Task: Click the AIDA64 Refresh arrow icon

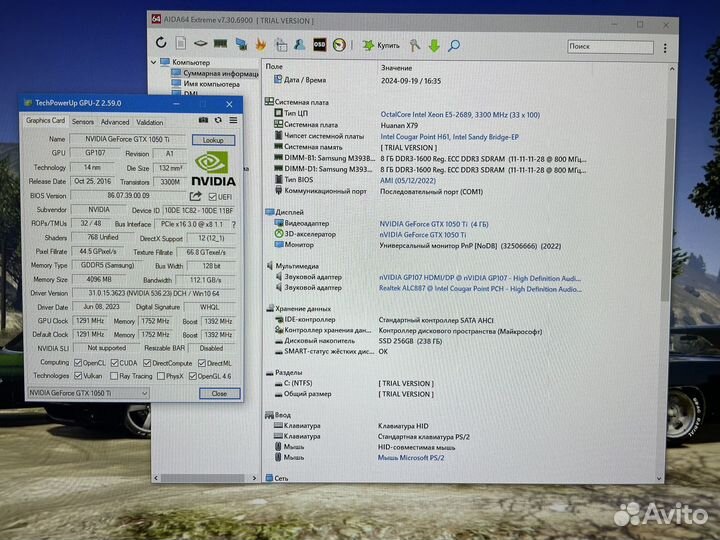Action: (161, 43)
